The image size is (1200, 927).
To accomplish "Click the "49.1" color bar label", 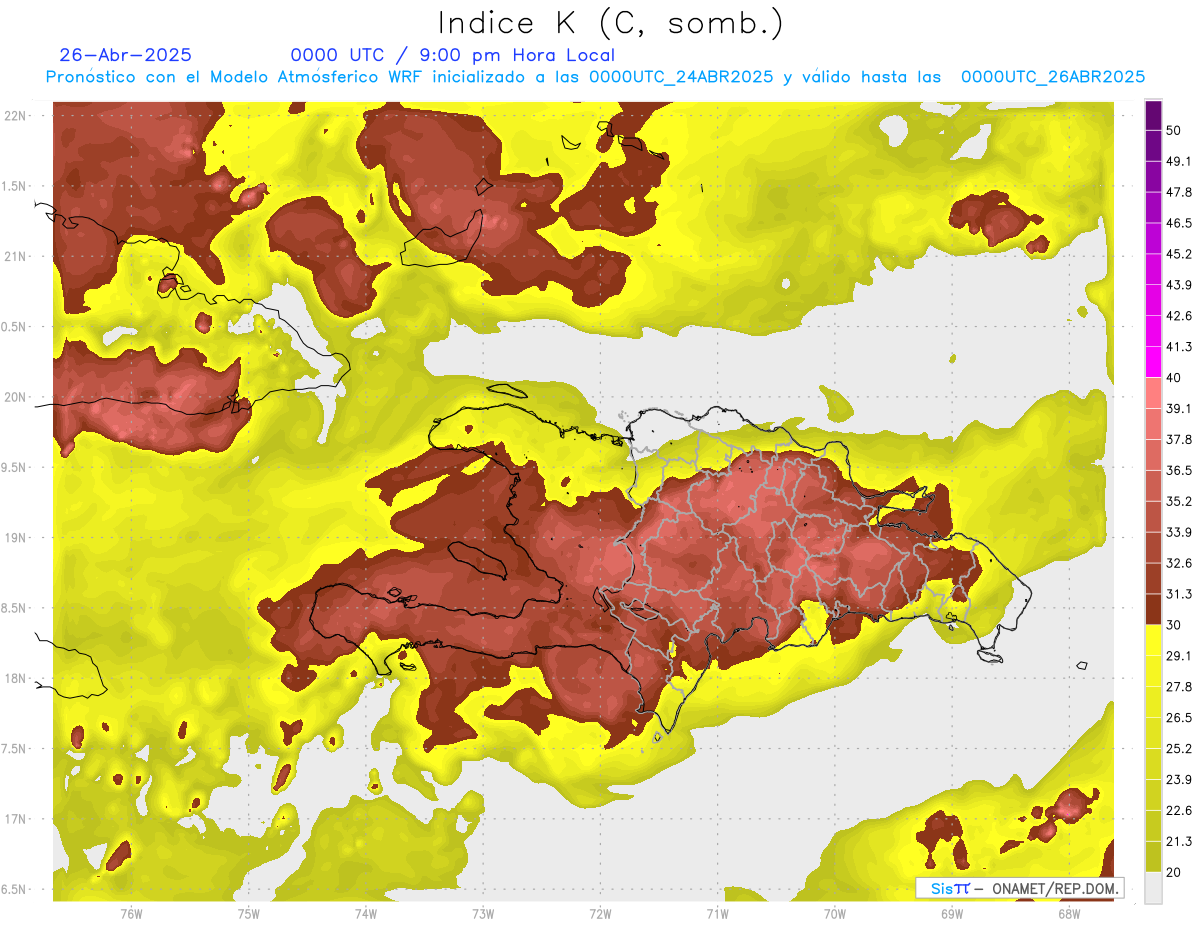I will (1179, 161).
